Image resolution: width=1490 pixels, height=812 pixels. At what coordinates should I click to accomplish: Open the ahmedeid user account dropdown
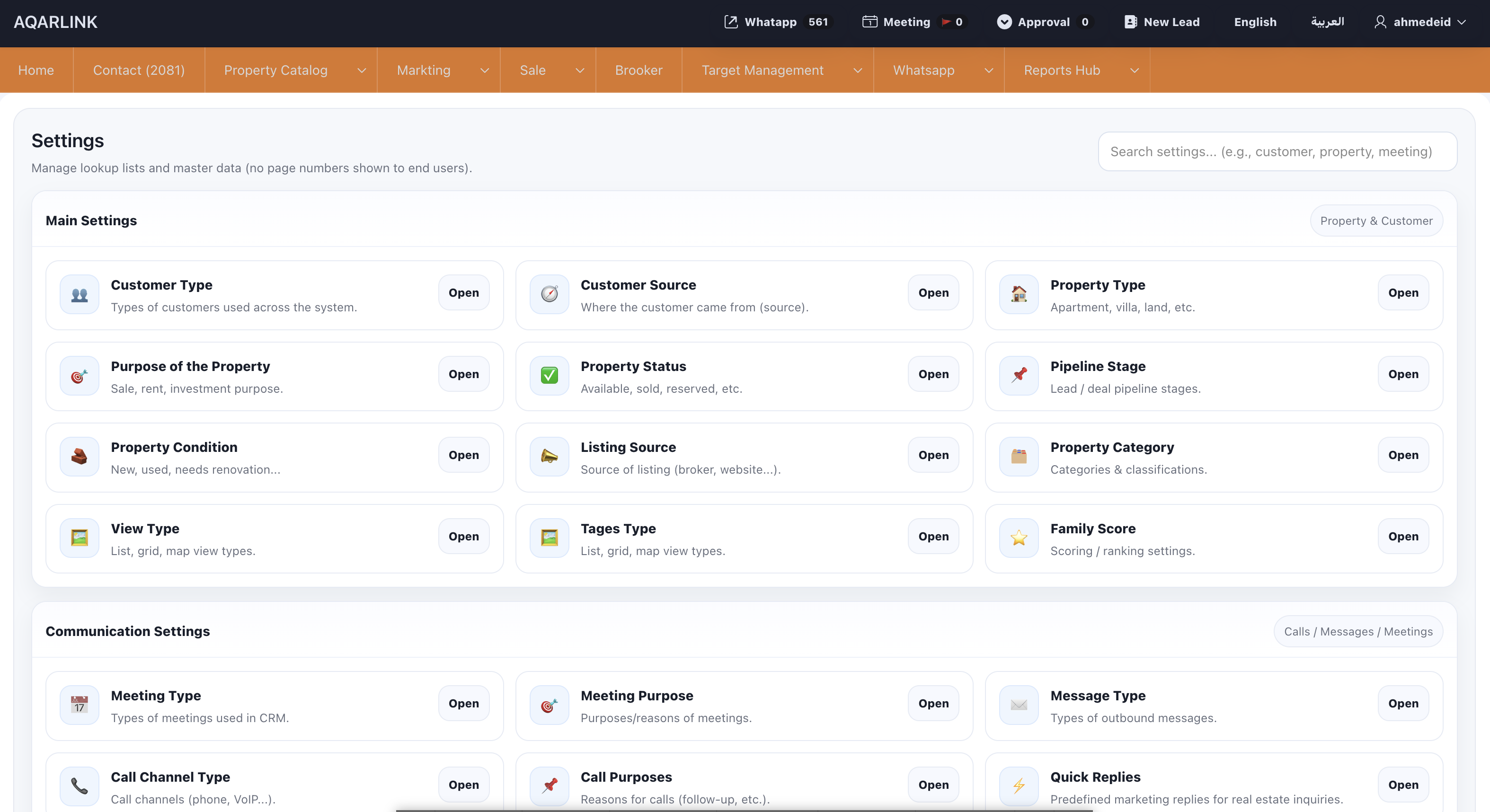click(x=1421, y=22)
